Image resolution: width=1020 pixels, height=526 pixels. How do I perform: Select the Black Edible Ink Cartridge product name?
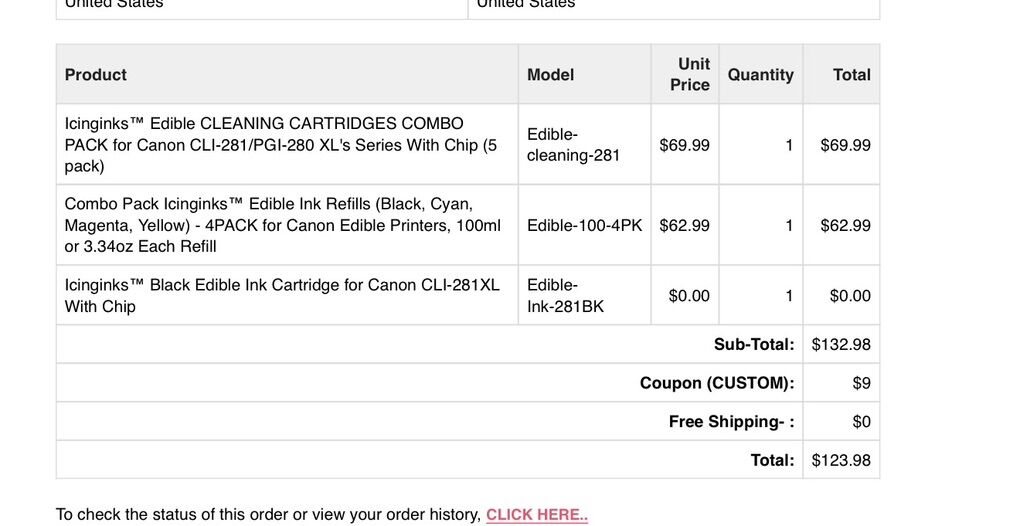pos(282,295)
